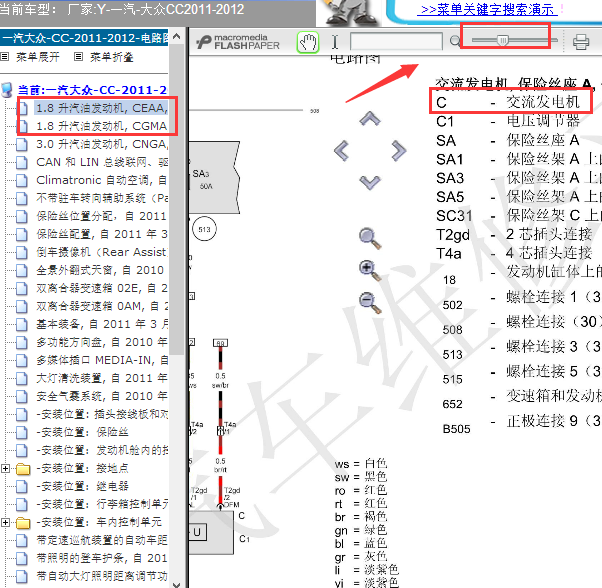Click the page icon beside -安装位置: 继电器
The width and height of the screenshot is (602, 588).
click(x=22, y=487)
